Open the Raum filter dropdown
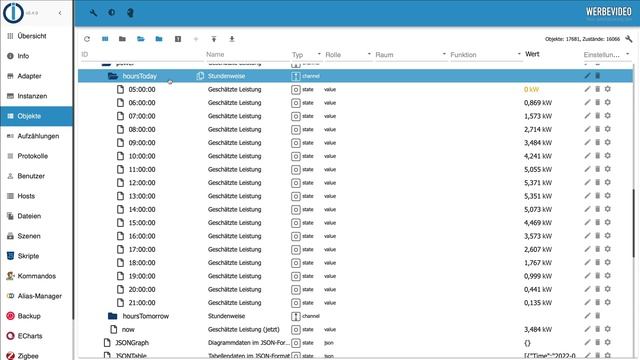The image size is (640, 360). coord(411,55)
